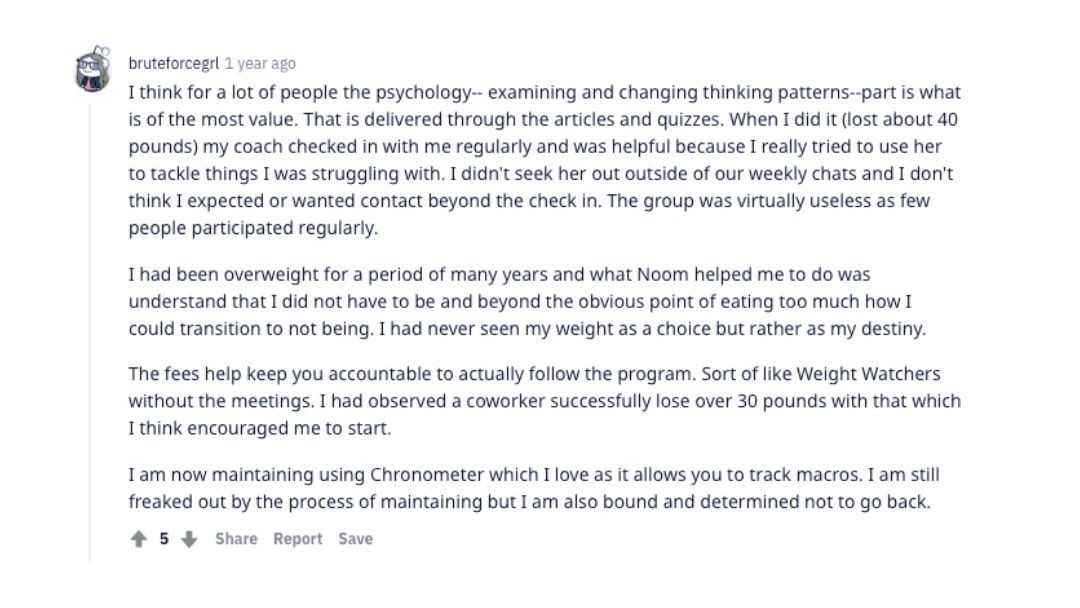Viewport: 1080px width, 608px height.
Task: Click the text "people participated regularly."
Action: point(253,228)
